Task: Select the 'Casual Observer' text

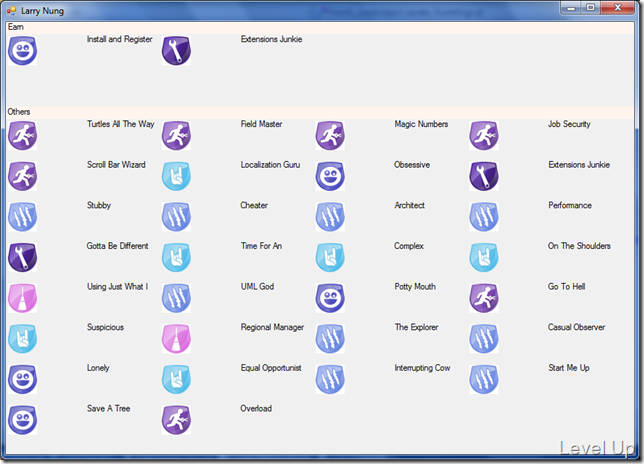Action: [577, 327]
